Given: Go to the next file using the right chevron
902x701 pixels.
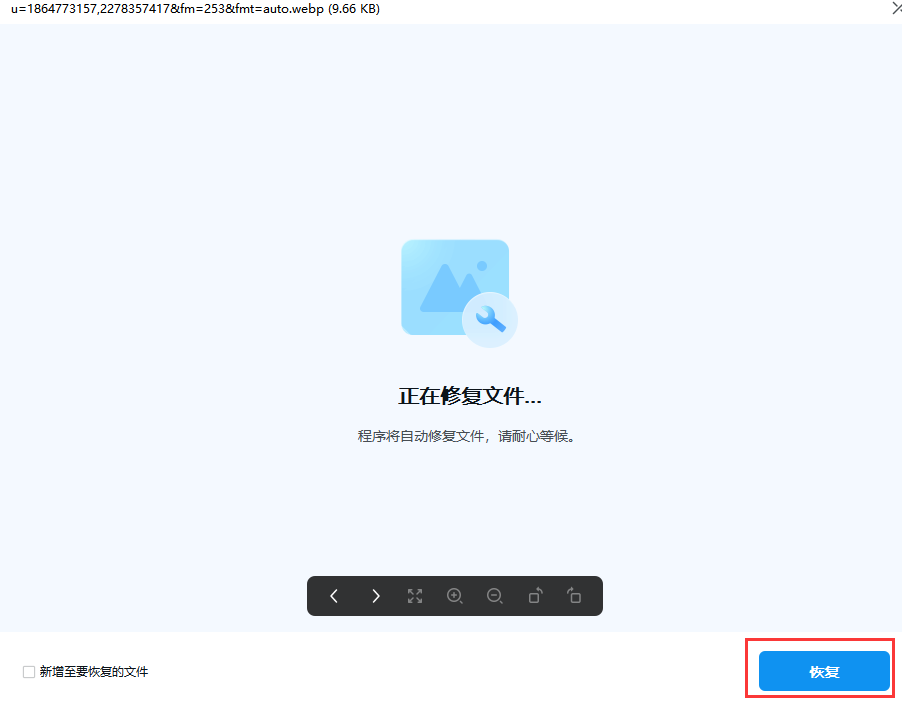Looking at the screenshot, I should tap(375, 595).
